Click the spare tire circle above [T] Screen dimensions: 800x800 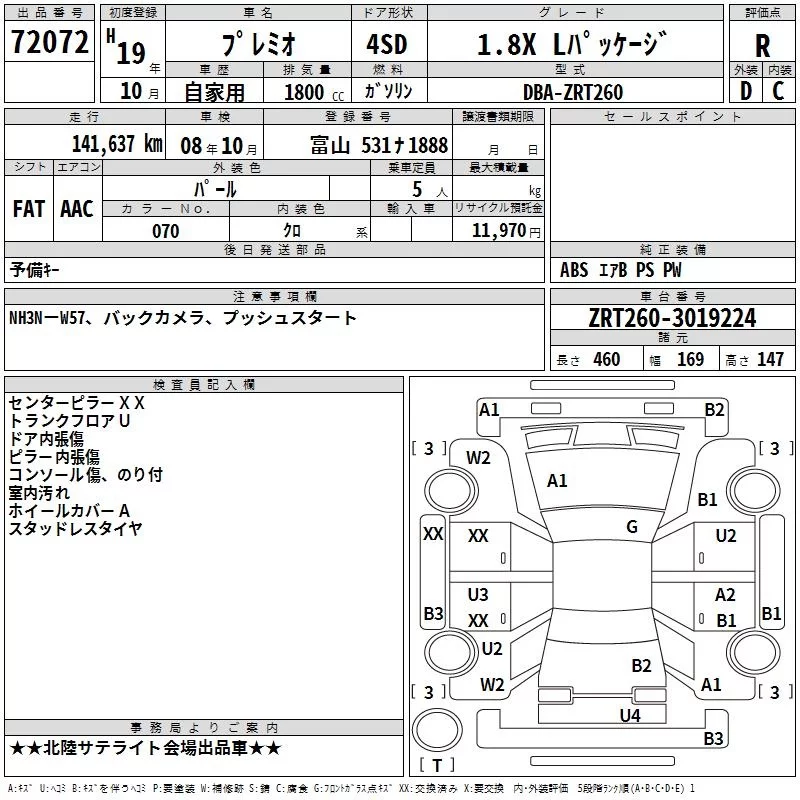point(437,730)
